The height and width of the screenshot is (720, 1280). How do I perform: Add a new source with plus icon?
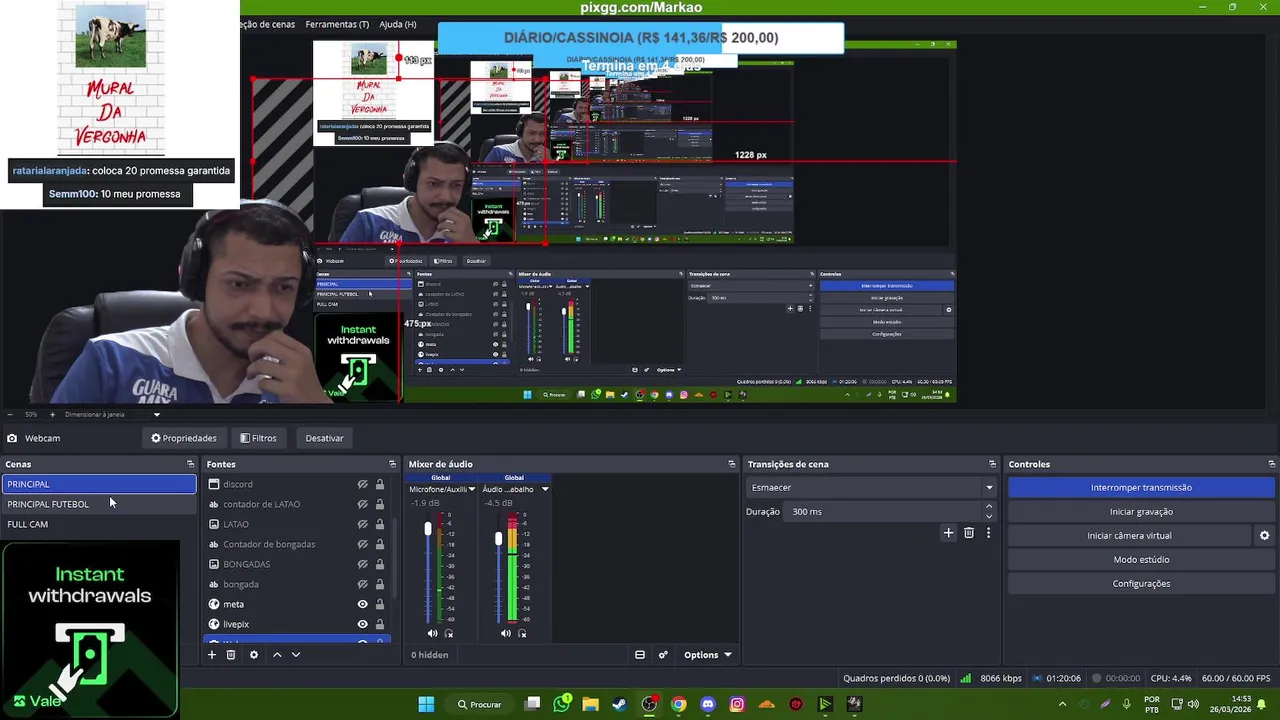point(212,655)
